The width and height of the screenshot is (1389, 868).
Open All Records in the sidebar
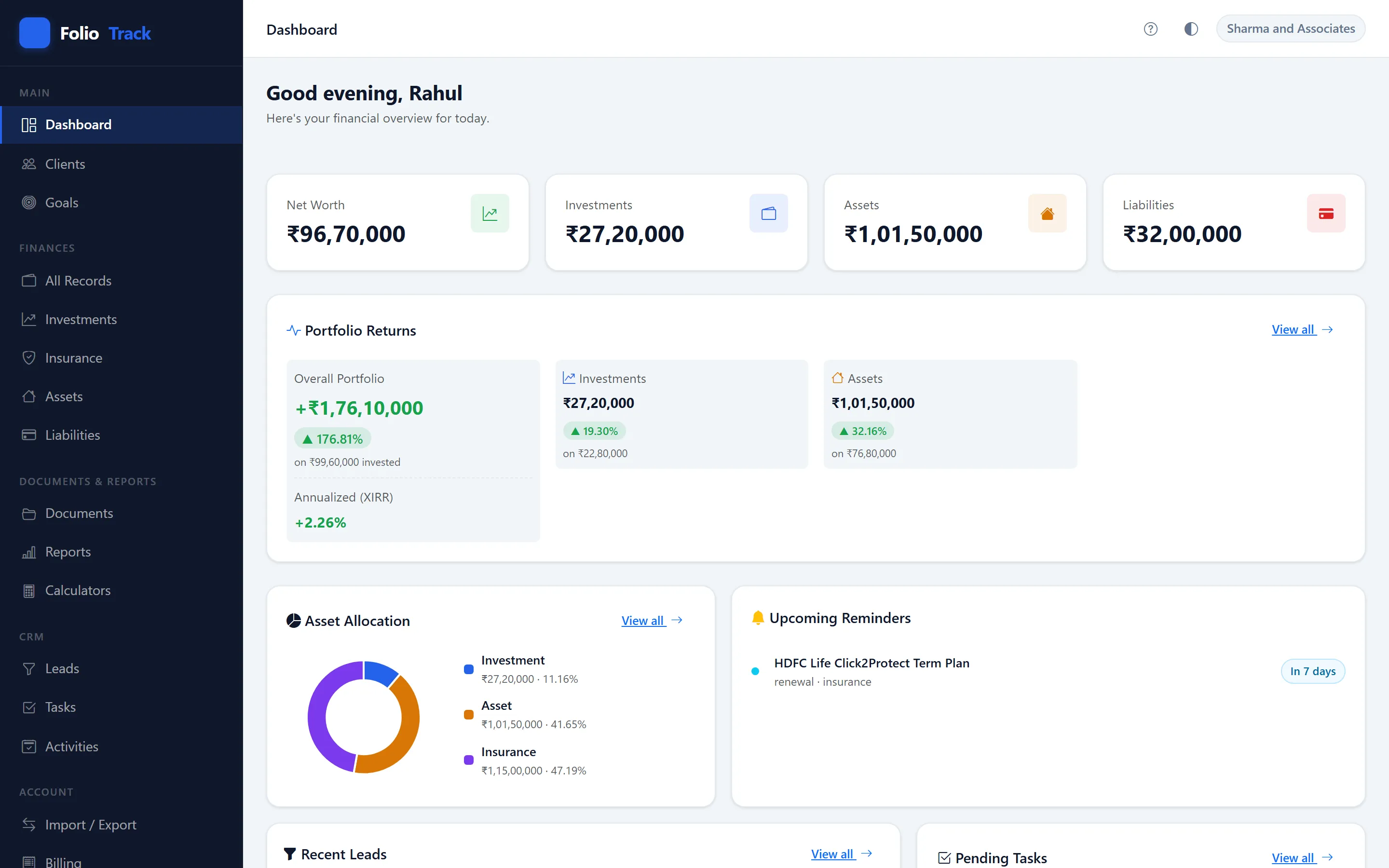click(122, 281)
